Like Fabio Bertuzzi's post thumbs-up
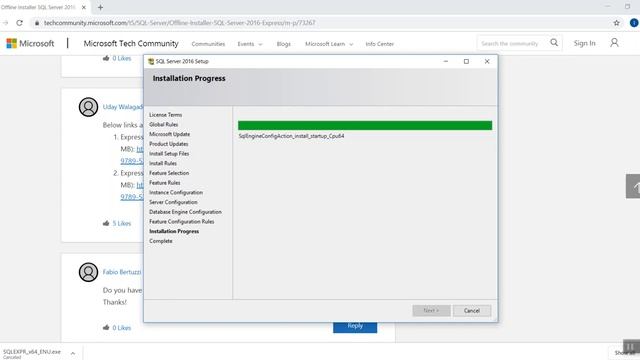The image size is (640, 360). [x=106, y=327]
